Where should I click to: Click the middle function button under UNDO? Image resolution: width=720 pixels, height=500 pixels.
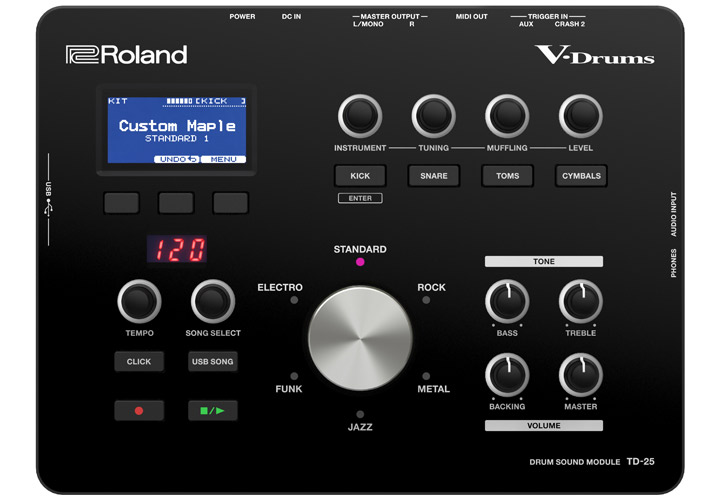click(x=176, y=202)
